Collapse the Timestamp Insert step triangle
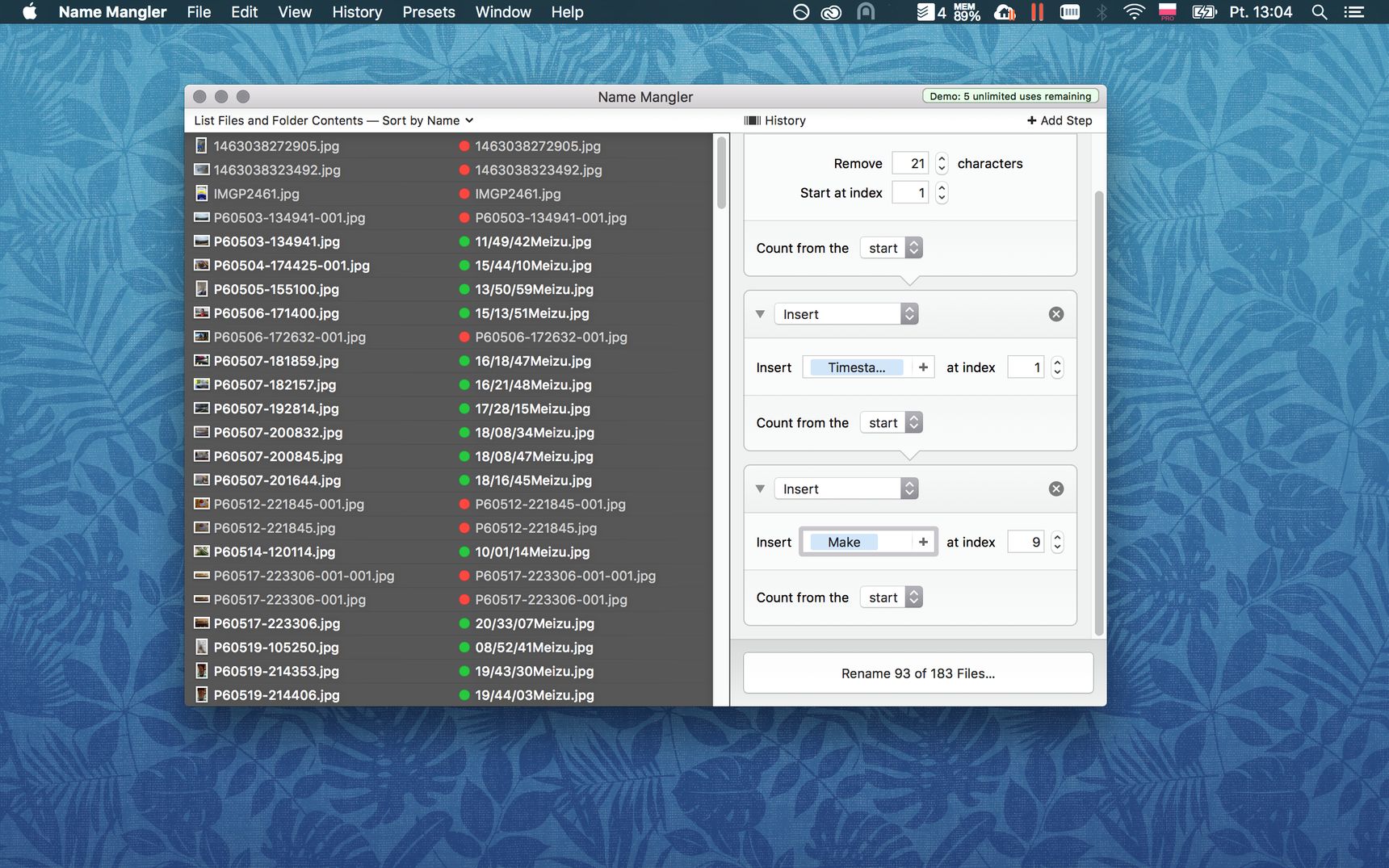 point(760,314)
